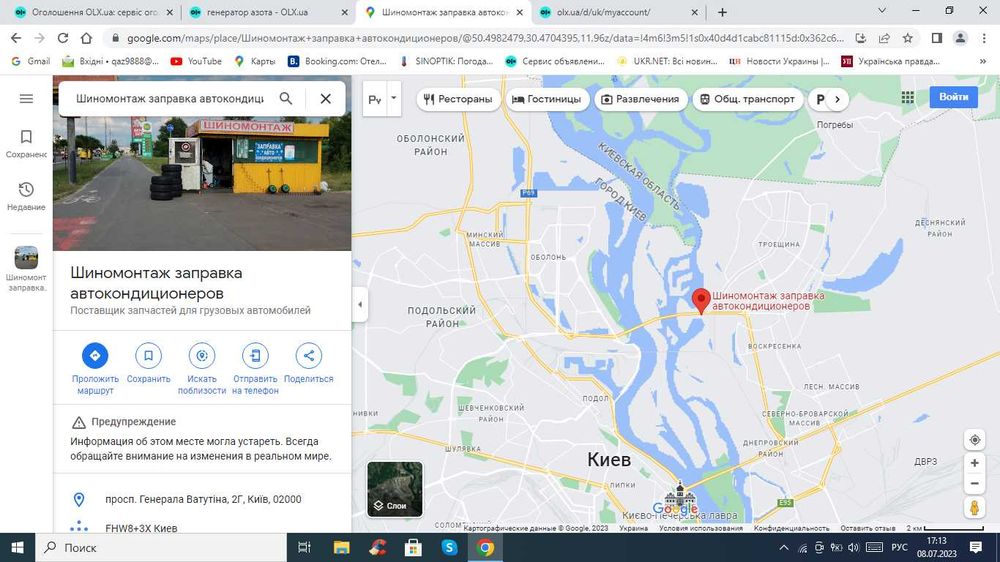Open the Booking.com bookmark
The height and width of the screenshot is (562, 1000).
pyautogui.click(x=337, y=61)
